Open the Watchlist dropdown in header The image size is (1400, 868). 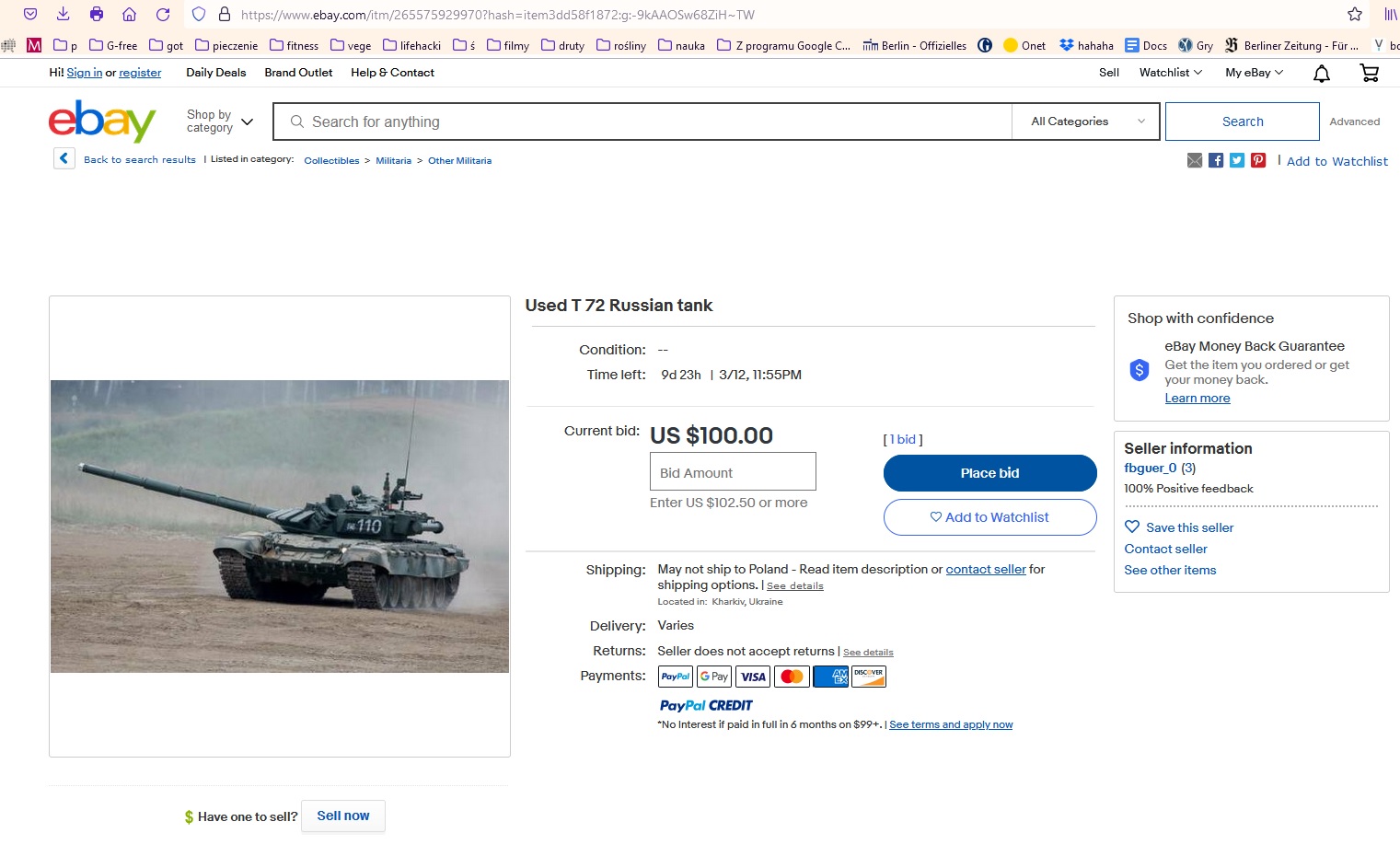click(1170, 73)
